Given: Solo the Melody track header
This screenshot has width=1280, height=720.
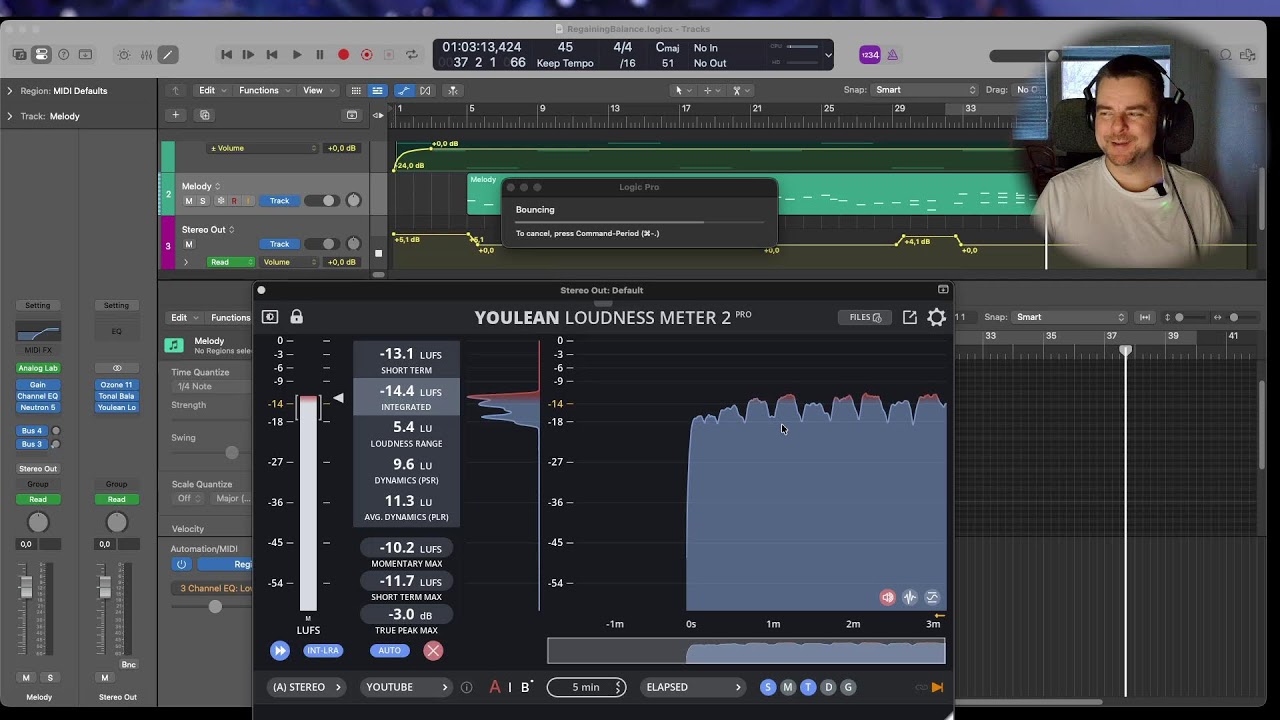Looking at the screenshot, I should tap(202, 201).
